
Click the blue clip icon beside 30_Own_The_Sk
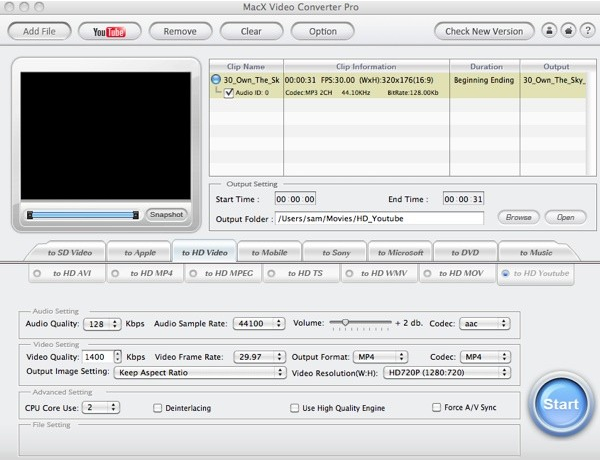coord(216,80)
